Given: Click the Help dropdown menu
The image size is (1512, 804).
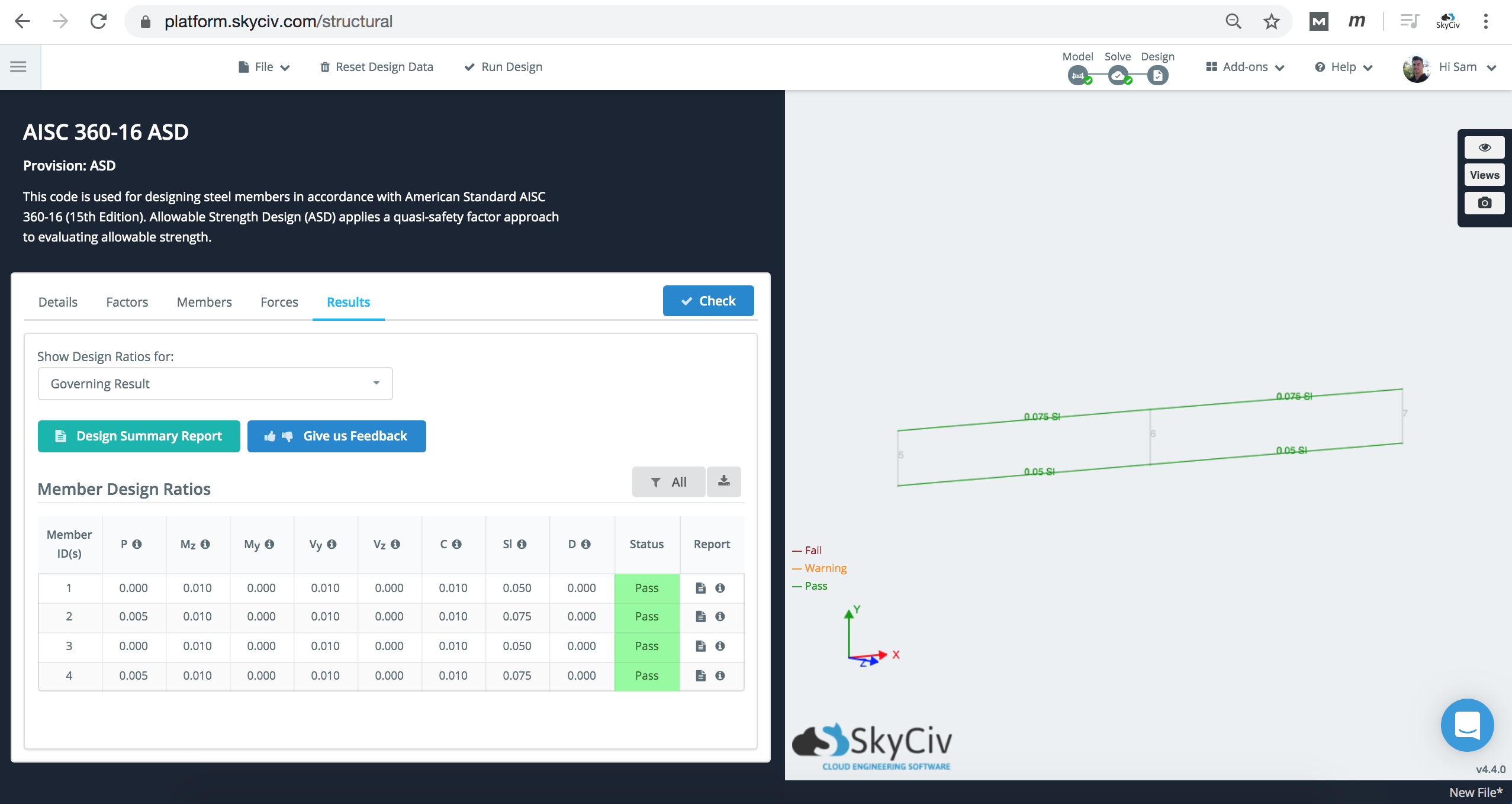Looking at the screenshot, I should click(x=1344, y=67).
